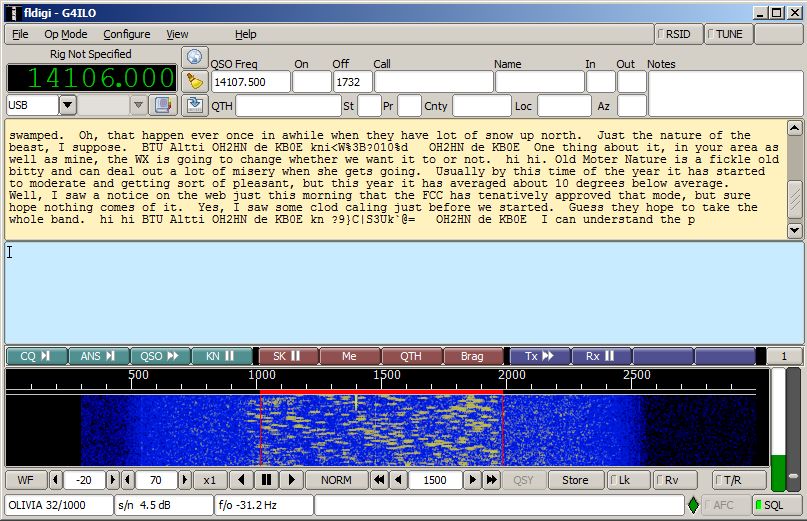The width and height of the screenshot is (807, 521).
Task: Slide the waterfall display to the right
Action: click(291, 480)
